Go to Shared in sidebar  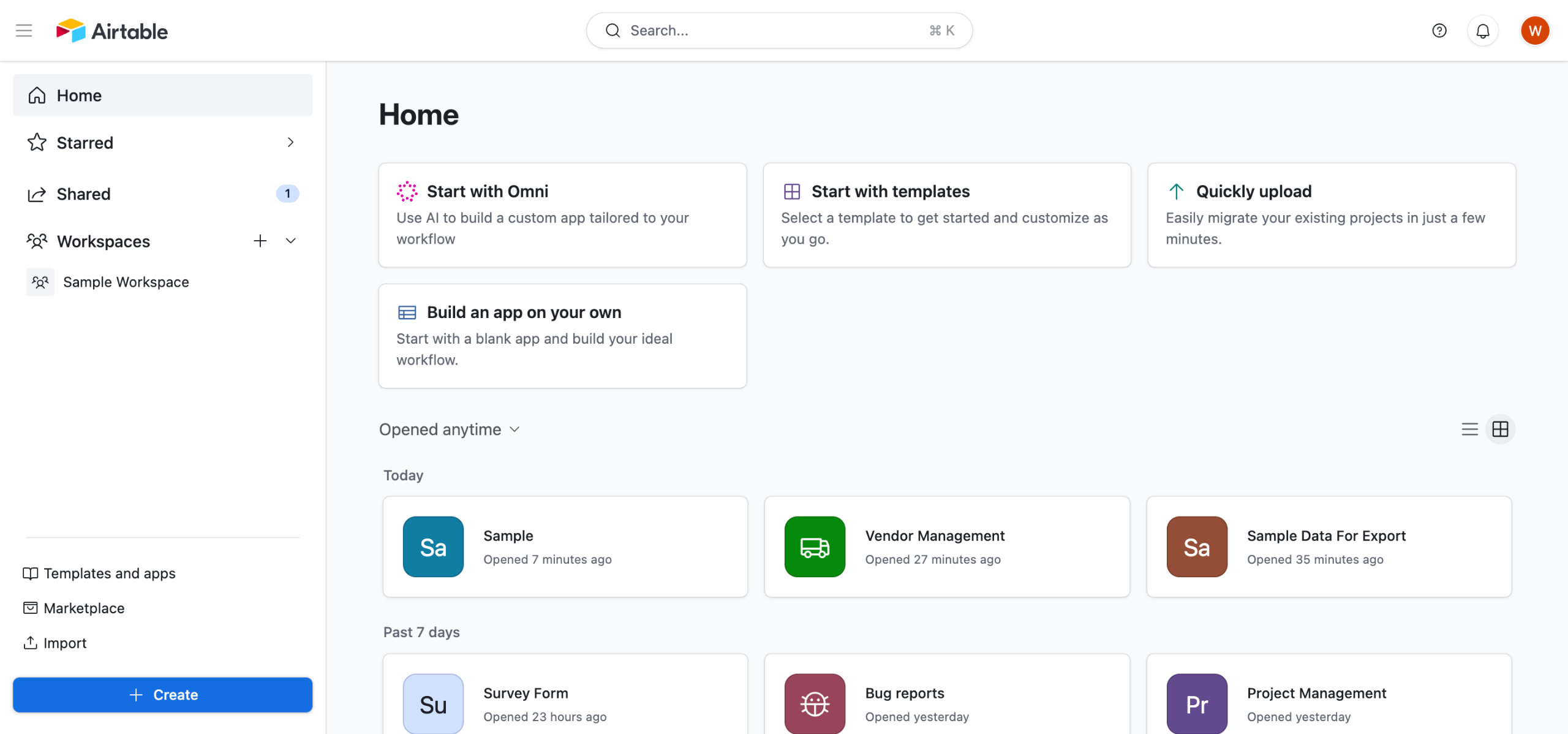pos(84,194)
